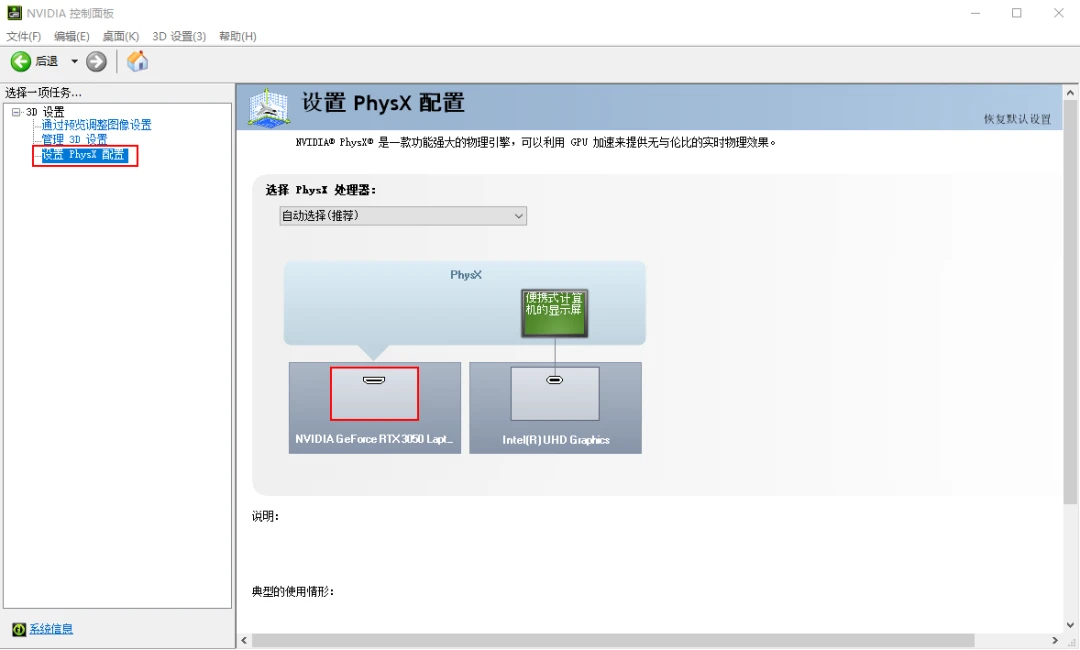Open the PhysX 处理器 dropdown
This screenshot has height=650, width=1080.
403,216
